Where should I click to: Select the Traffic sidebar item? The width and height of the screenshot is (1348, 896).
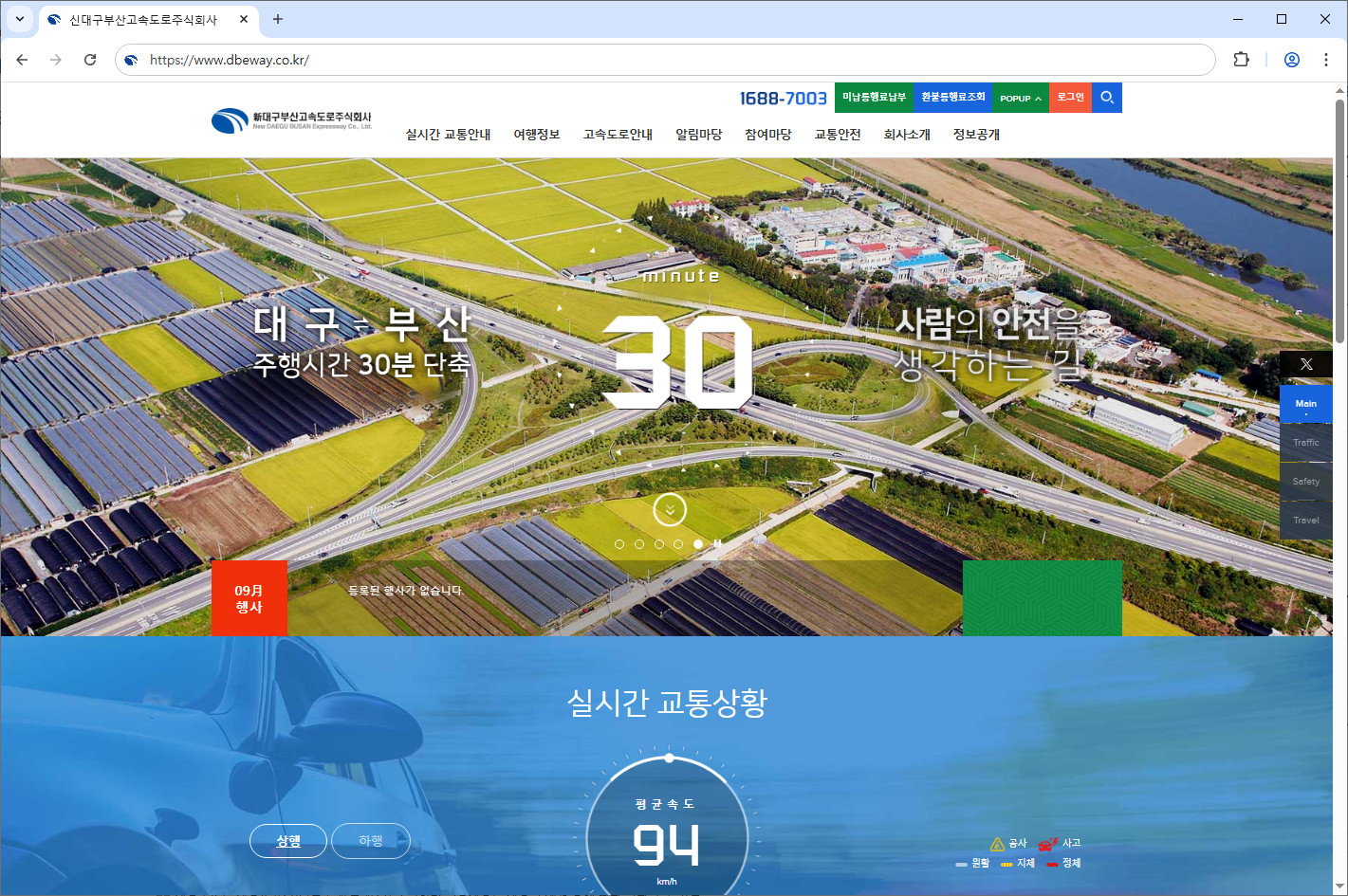pyautogui.click(x=1306, y=442)
